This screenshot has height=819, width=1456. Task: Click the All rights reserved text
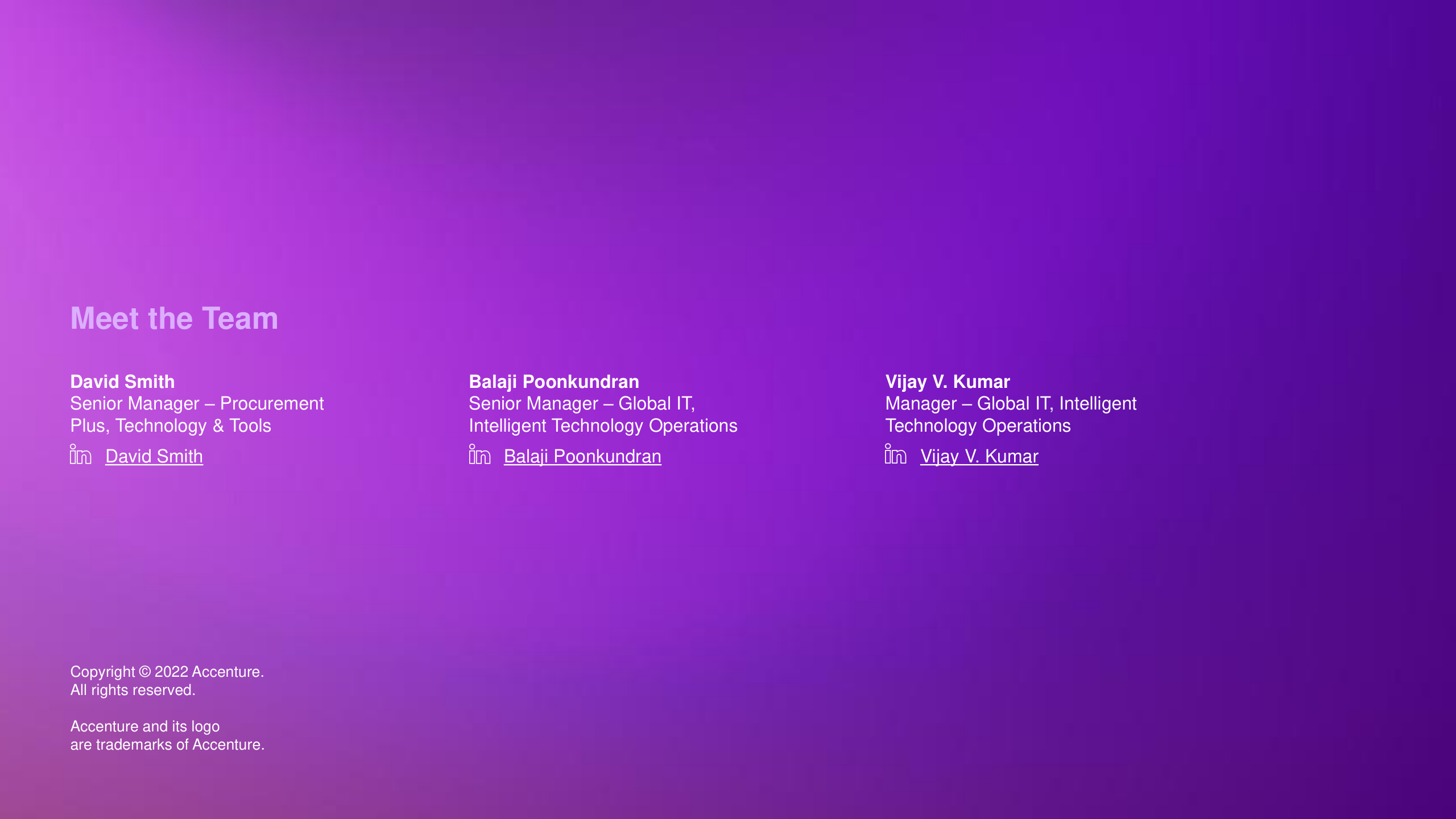click(x=133, y=690)
